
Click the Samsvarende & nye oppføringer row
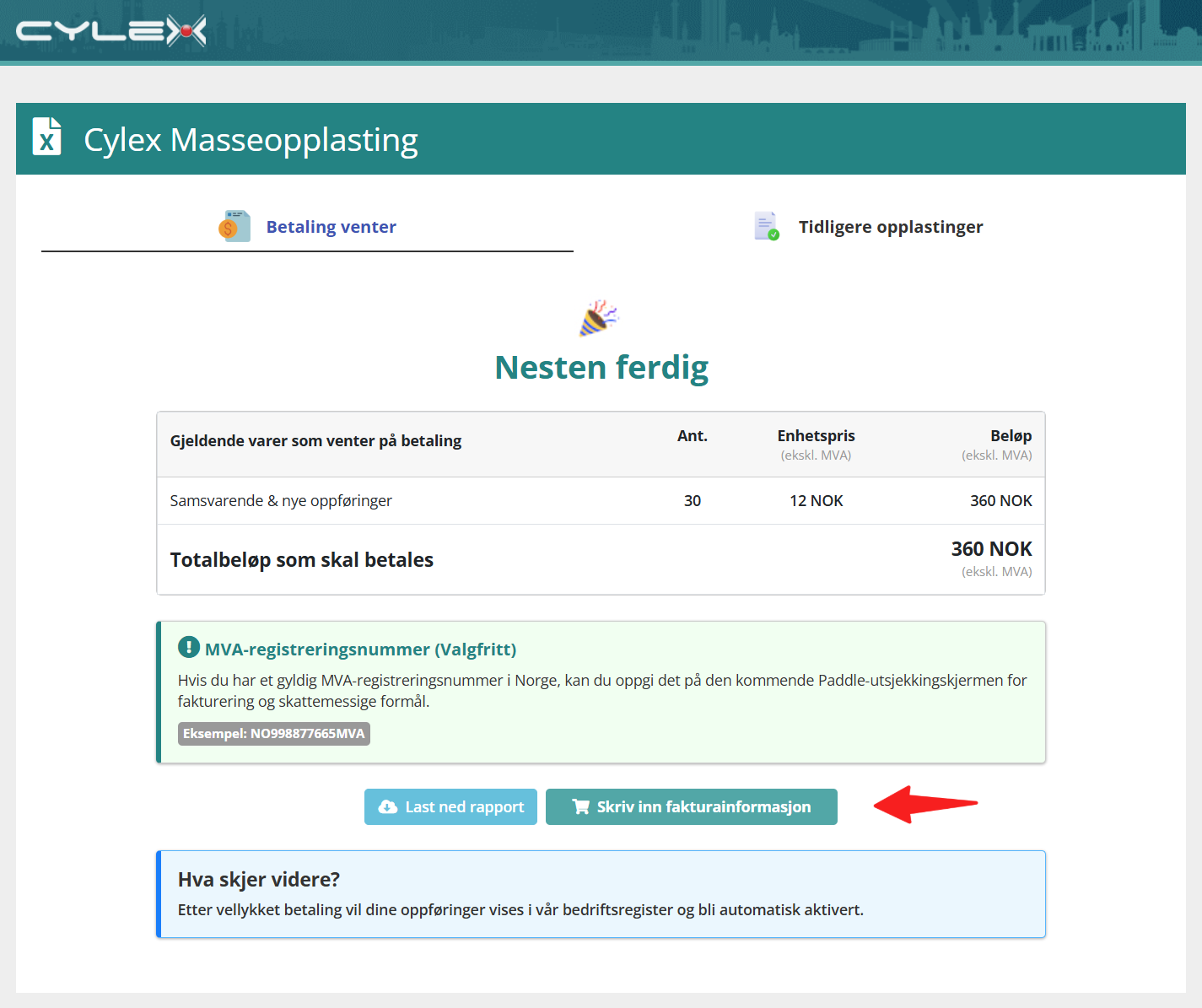tap(601, 501)
